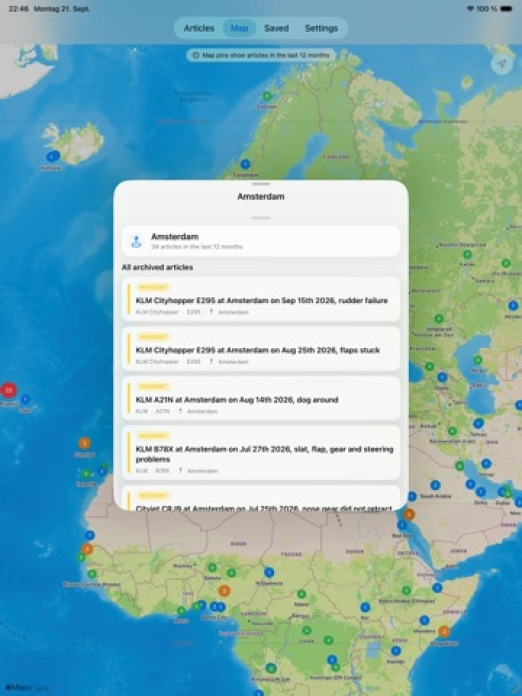Viewport: 522px width, 696px height.
Task: Open Cityjet CRJ9 nose gear article
Action: (261, 498)
